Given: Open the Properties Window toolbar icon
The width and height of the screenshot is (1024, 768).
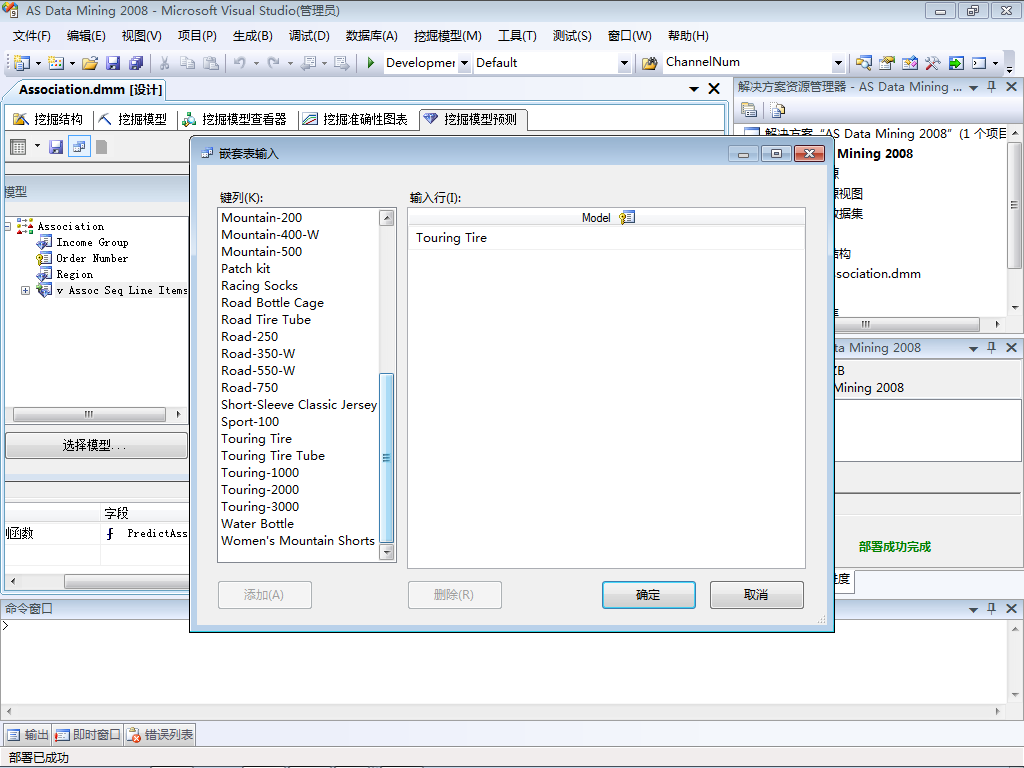Looking at the screenshot, I should [886, 63].
